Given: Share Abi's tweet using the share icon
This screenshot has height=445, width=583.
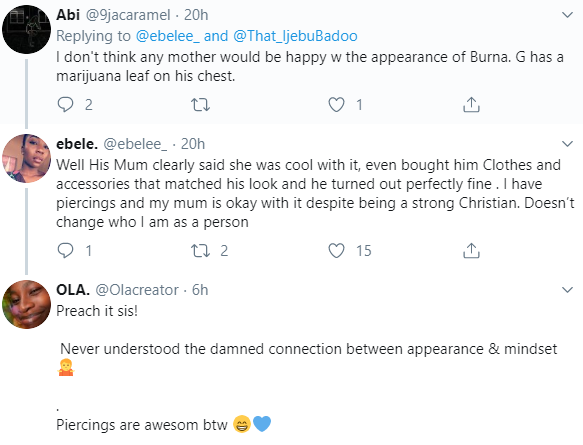Looking at the screenshot, I should 471,104.
